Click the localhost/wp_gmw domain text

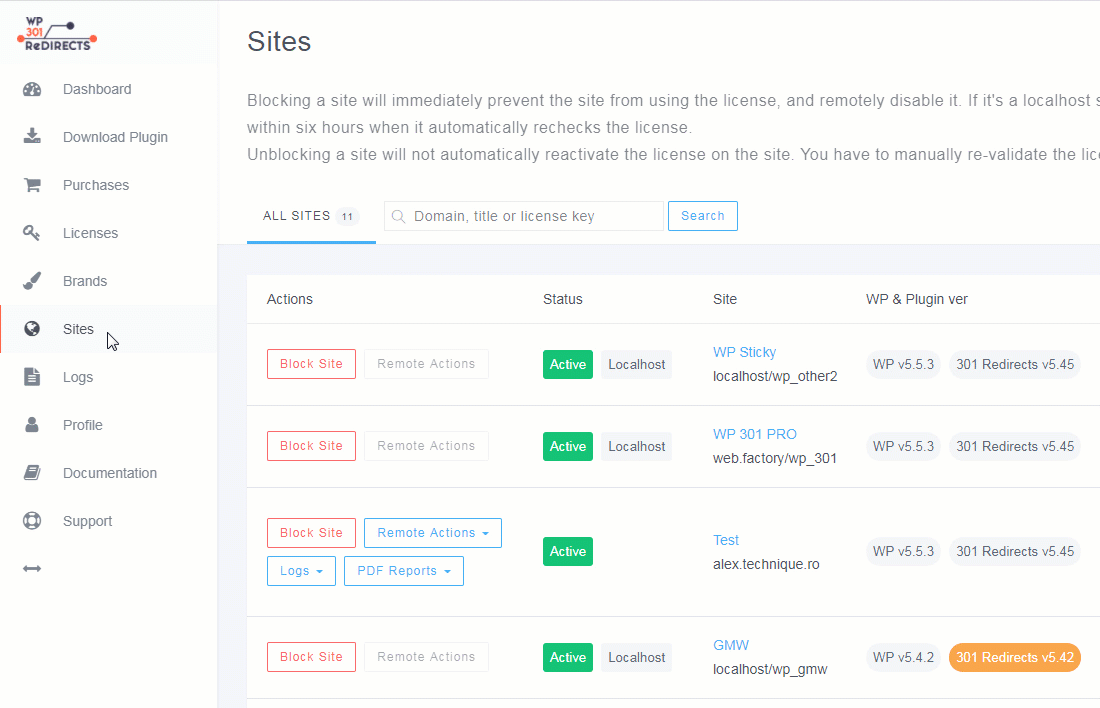[770, 669]
